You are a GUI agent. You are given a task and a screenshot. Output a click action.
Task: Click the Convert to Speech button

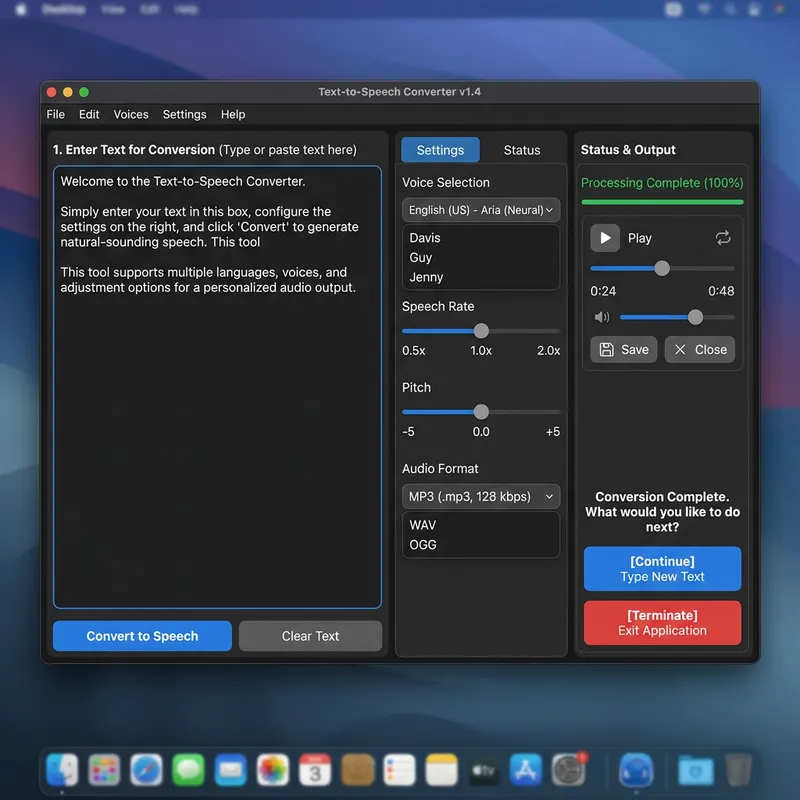tap(142, 636)
